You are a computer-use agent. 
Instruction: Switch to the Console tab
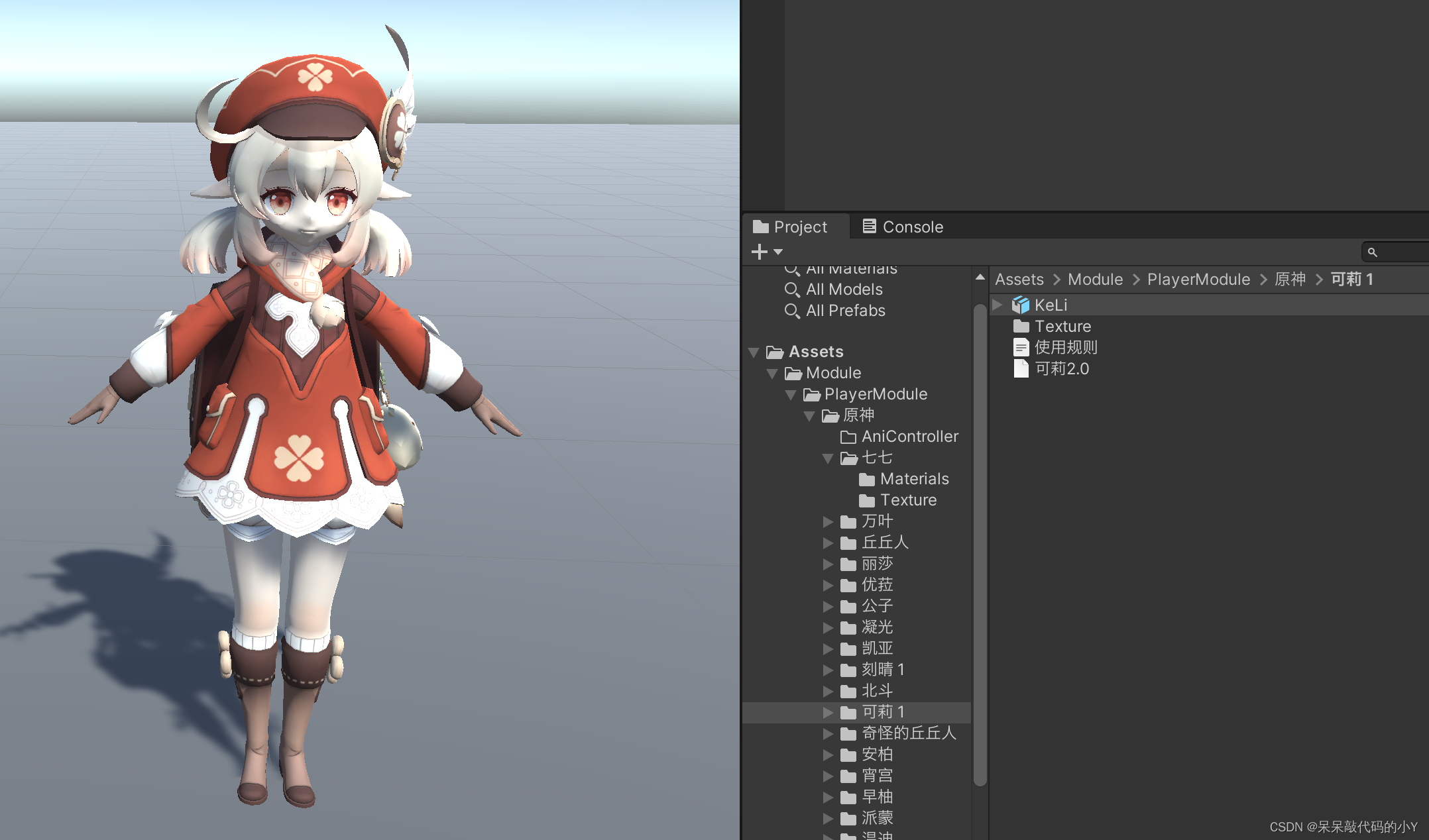coord(902,227)
